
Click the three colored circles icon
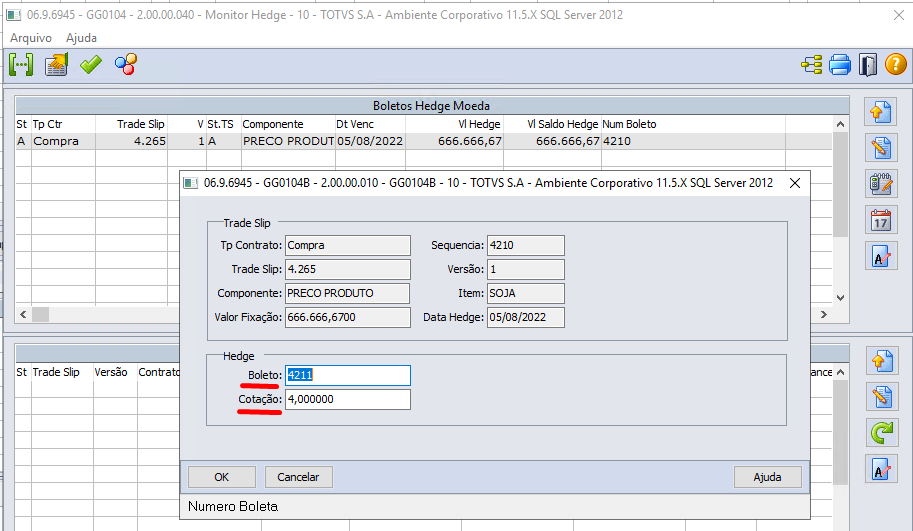click(126, 65)
